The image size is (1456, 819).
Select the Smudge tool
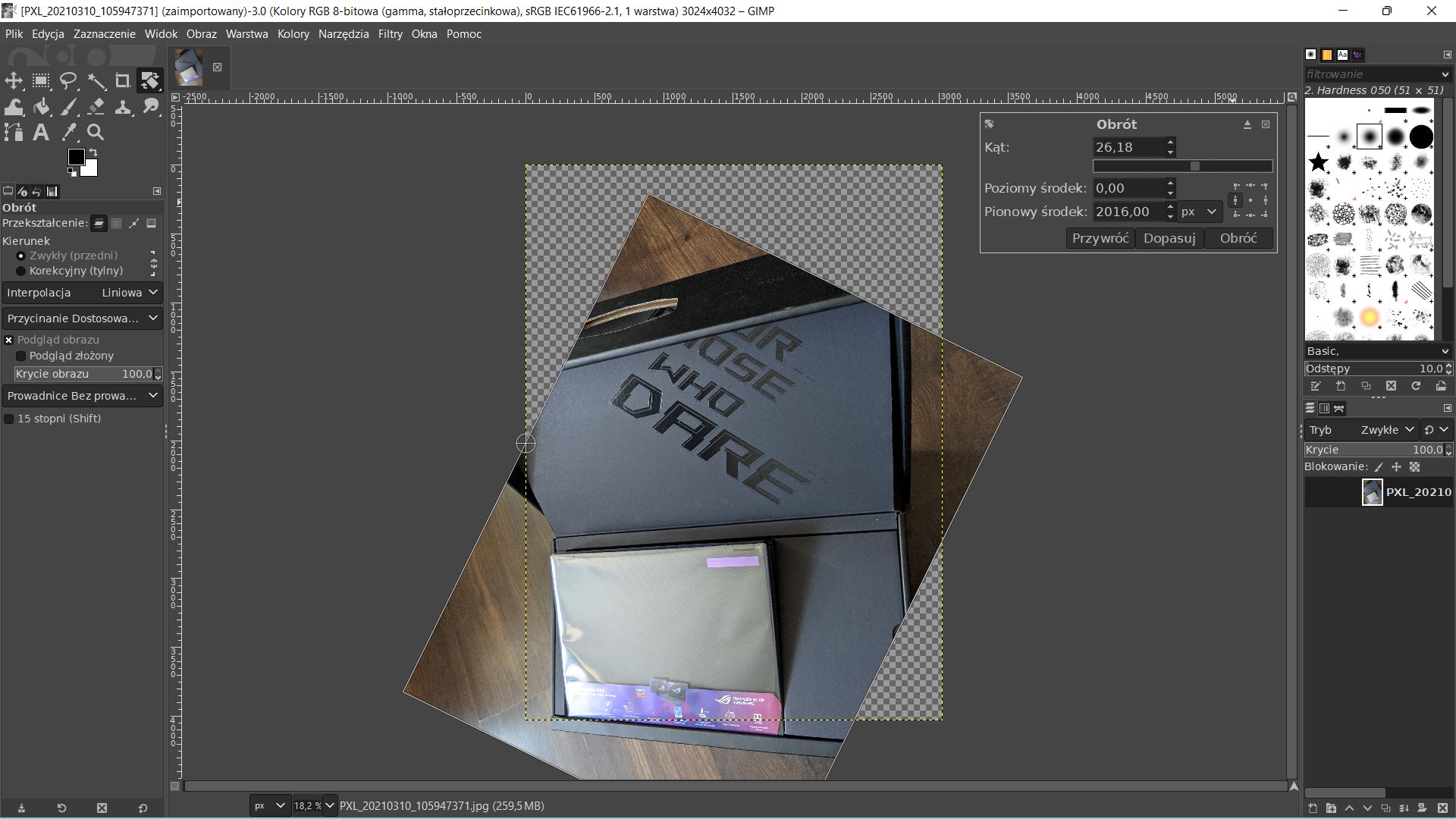coord(149,107)
